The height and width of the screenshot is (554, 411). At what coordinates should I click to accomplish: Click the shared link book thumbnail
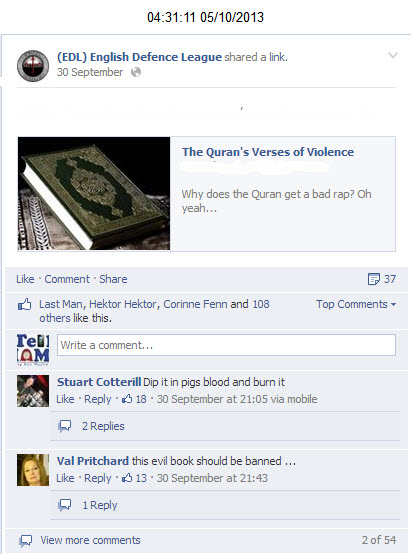click(94, 194)
